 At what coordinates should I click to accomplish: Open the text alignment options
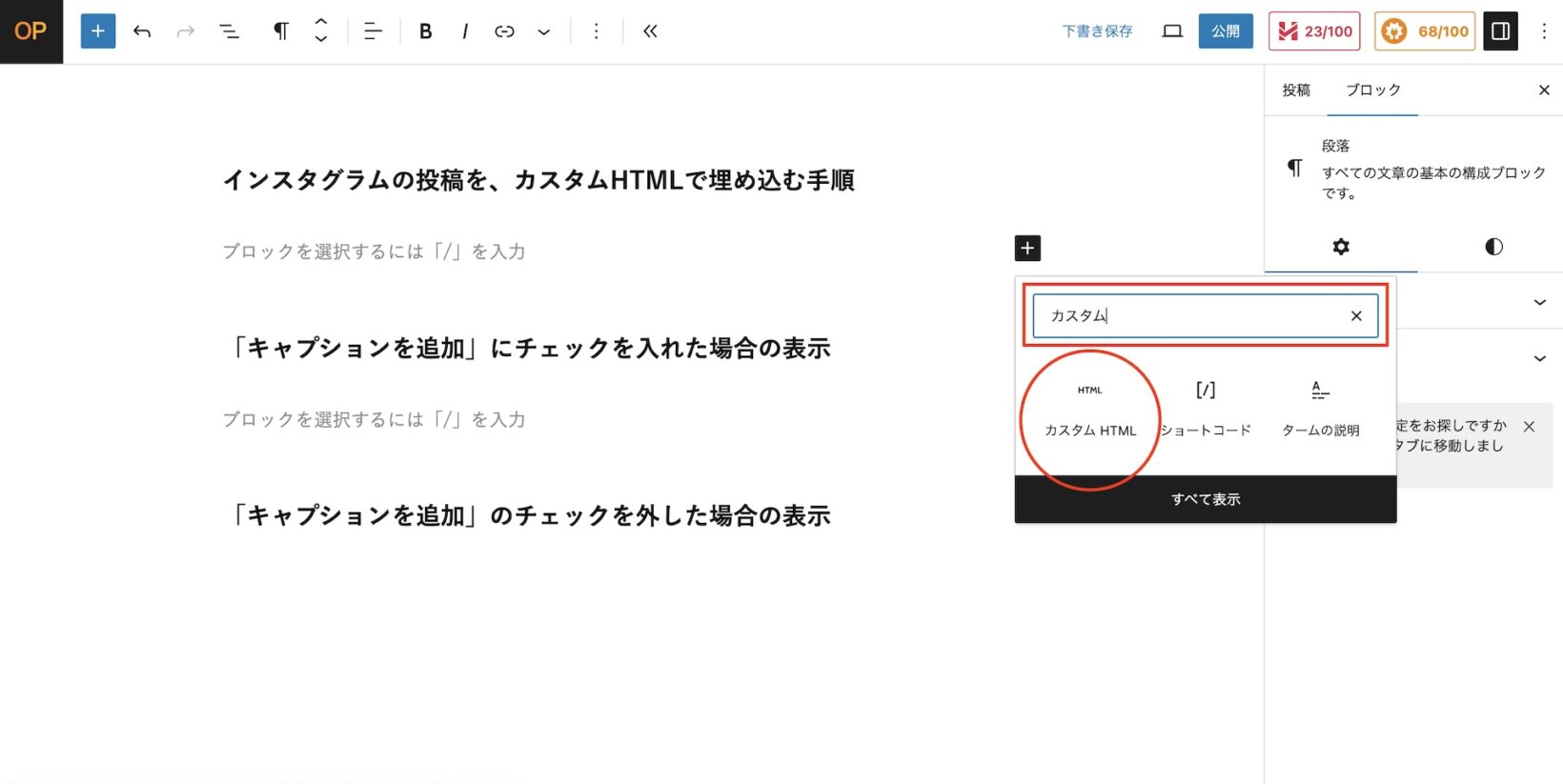373,31
